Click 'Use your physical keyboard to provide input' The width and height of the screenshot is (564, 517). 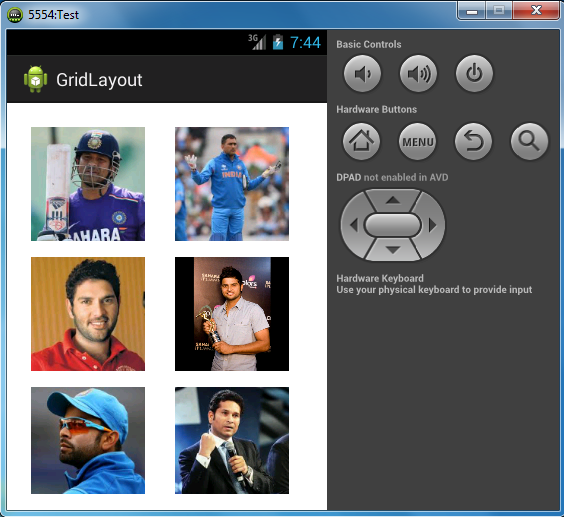(434, 290)
